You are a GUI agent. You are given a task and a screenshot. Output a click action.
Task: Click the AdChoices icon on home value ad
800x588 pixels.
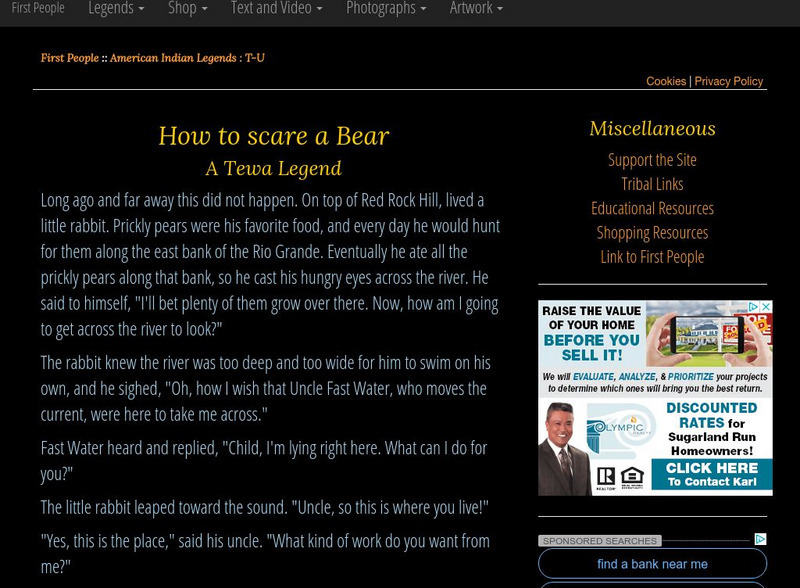pyautogui.click(x=754, y=307)
